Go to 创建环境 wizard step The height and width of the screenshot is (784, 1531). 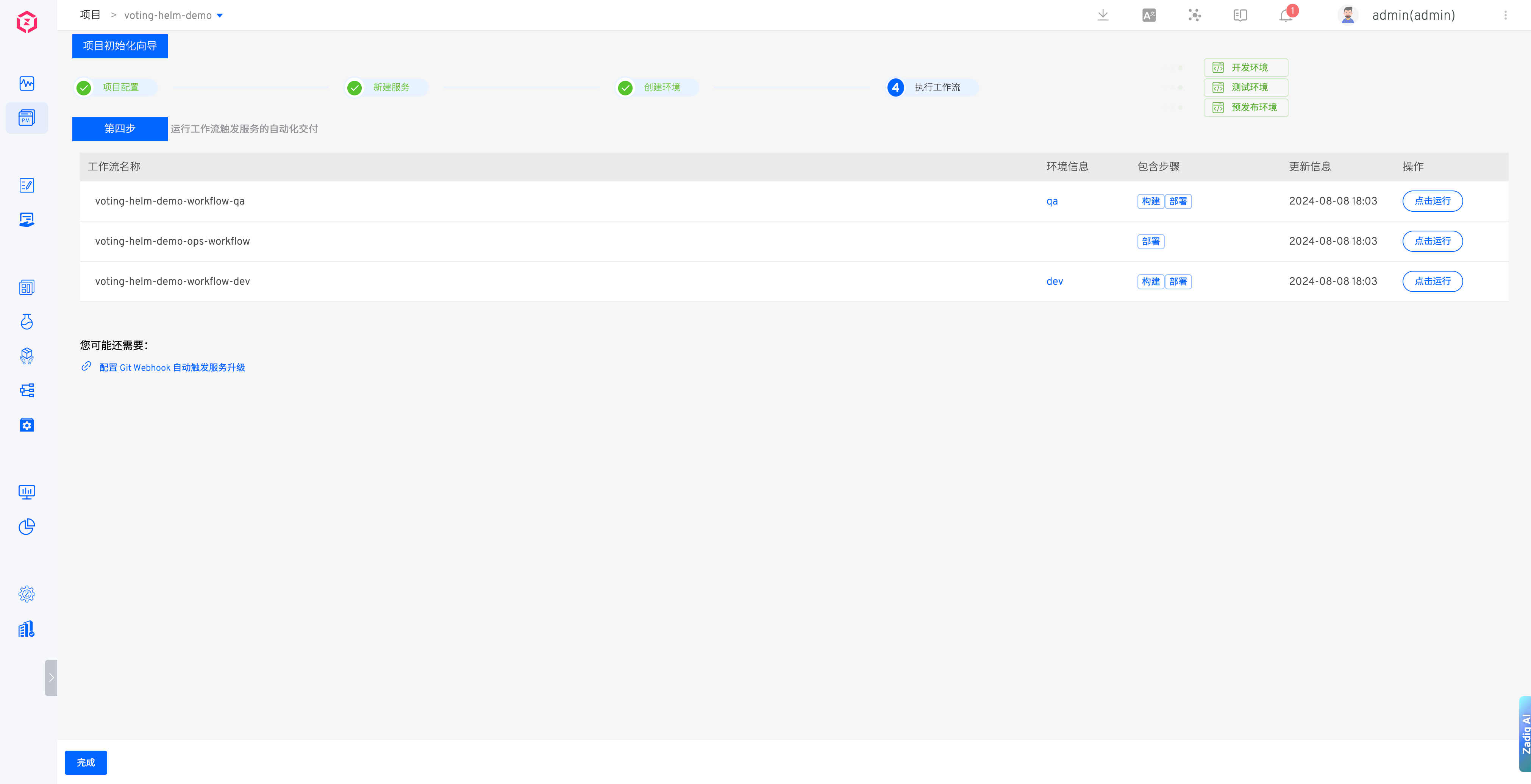(661, 87)
